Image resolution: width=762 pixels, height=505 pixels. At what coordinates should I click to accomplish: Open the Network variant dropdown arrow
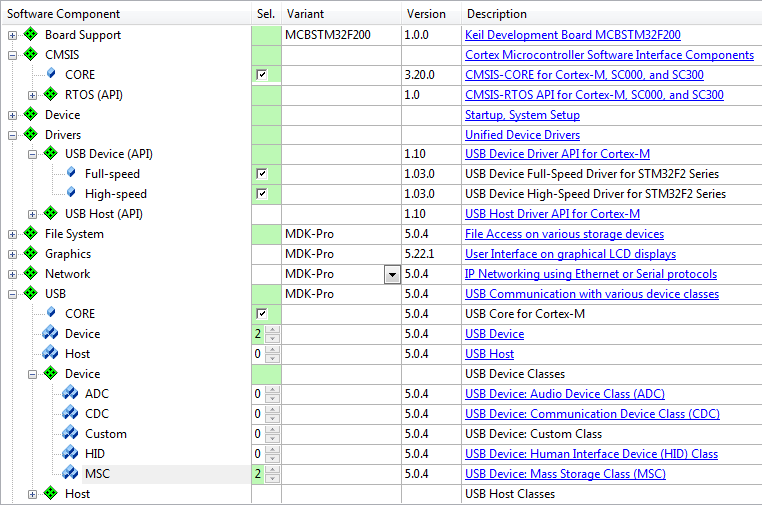[392, 275]
